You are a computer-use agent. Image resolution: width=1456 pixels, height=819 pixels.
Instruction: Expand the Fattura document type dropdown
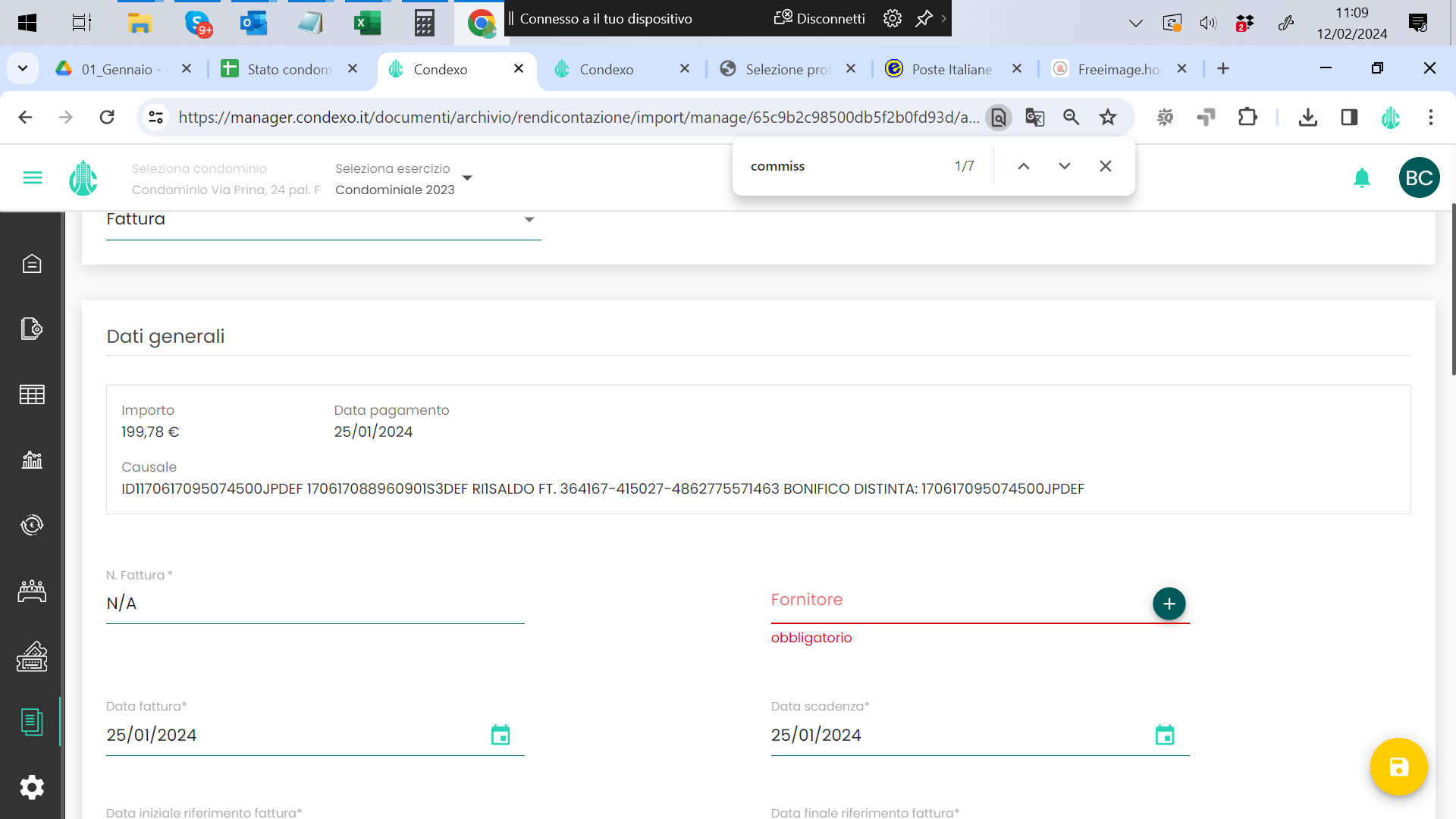click(x=529, y=220)
